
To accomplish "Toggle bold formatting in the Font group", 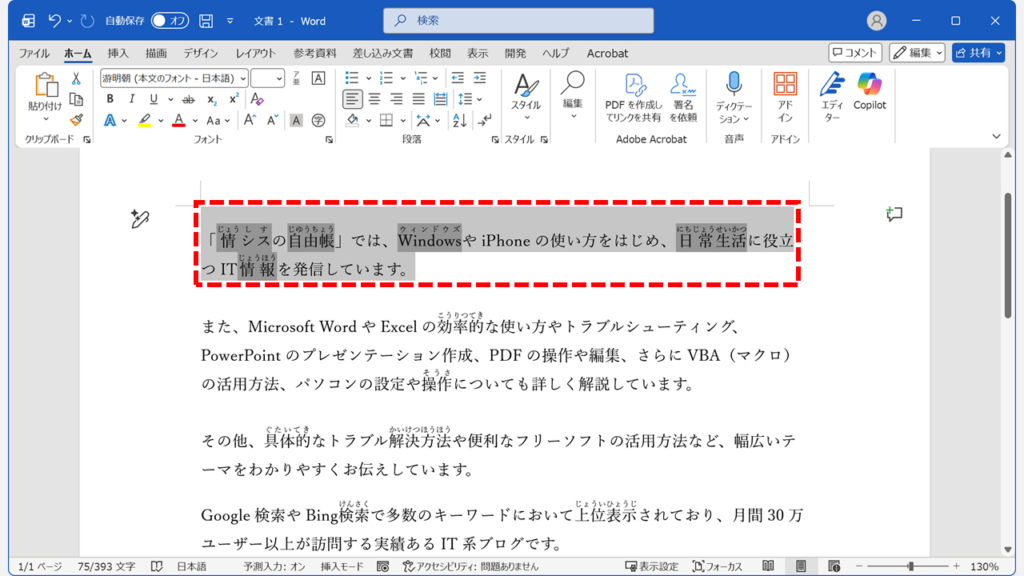I will point(111,98).
